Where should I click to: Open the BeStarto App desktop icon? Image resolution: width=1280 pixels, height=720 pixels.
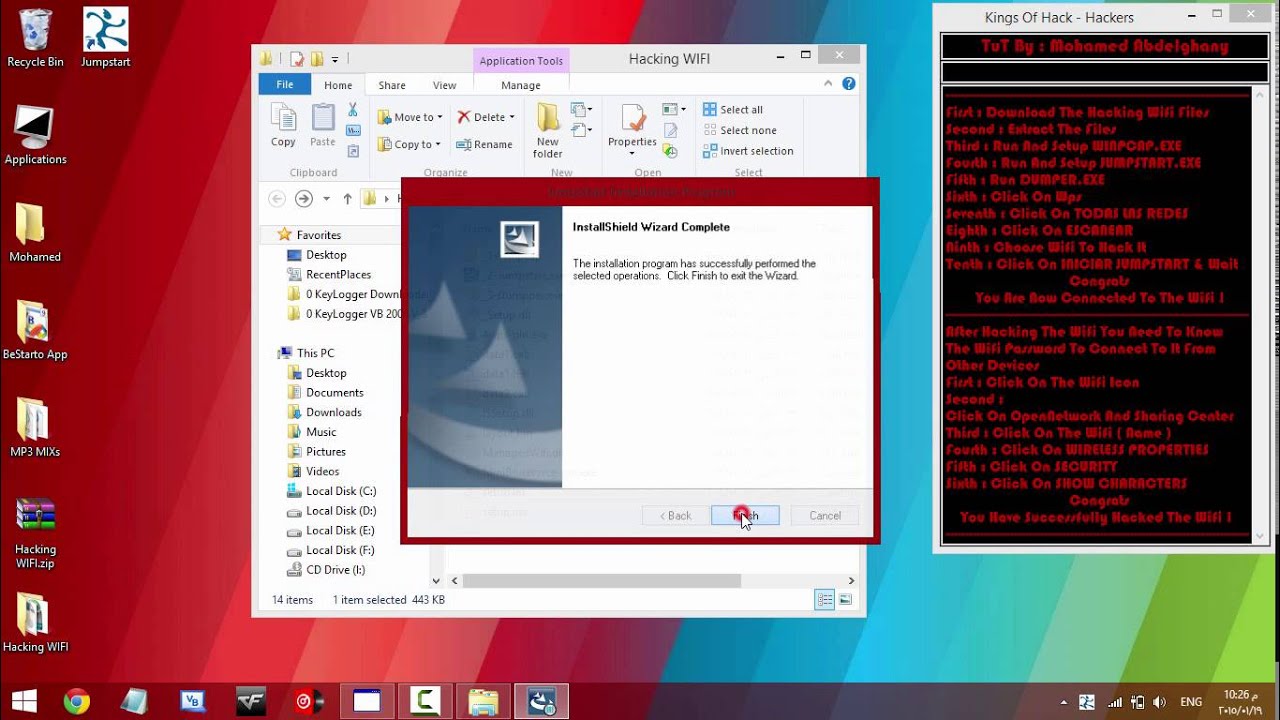(35, 330)
